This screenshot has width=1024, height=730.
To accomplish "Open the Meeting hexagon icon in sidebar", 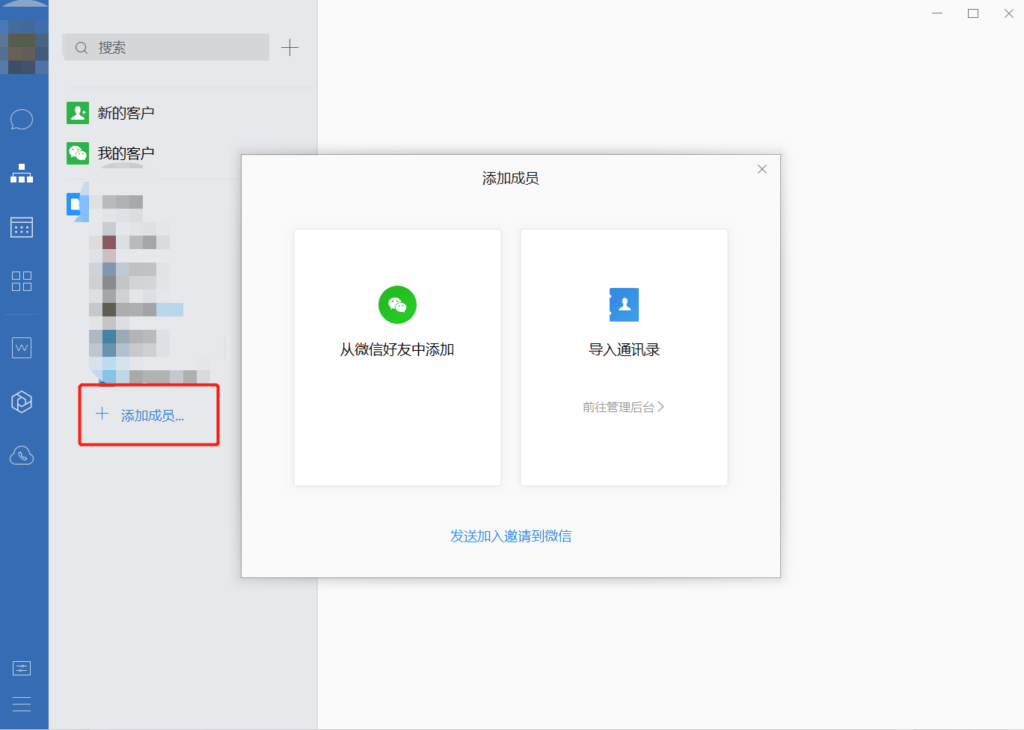I will pos(22,402).
